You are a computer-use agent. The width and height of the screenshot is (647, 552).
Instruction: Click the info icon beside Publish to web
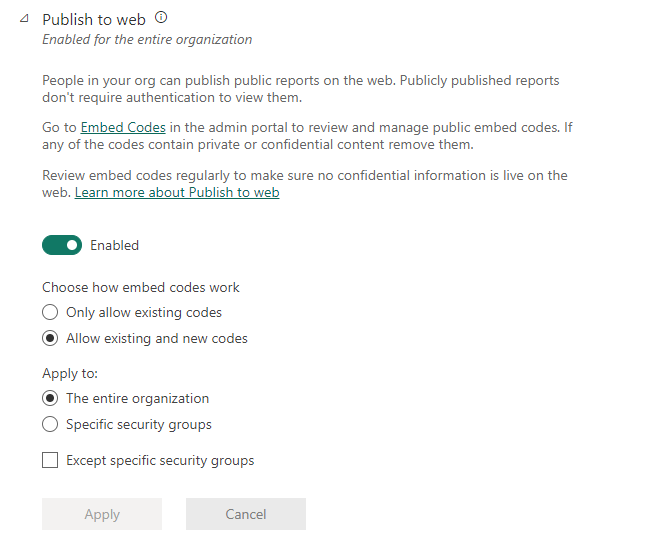(162, 18)
